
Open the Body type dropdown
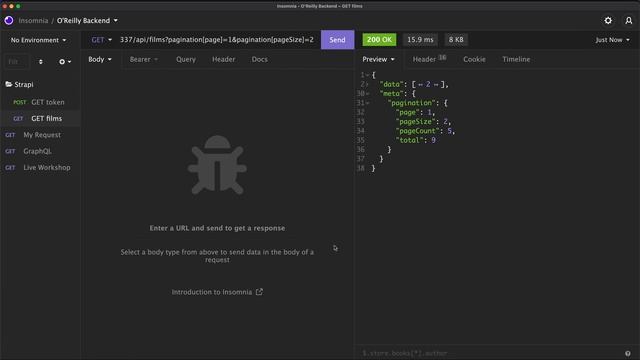[100, 59]
